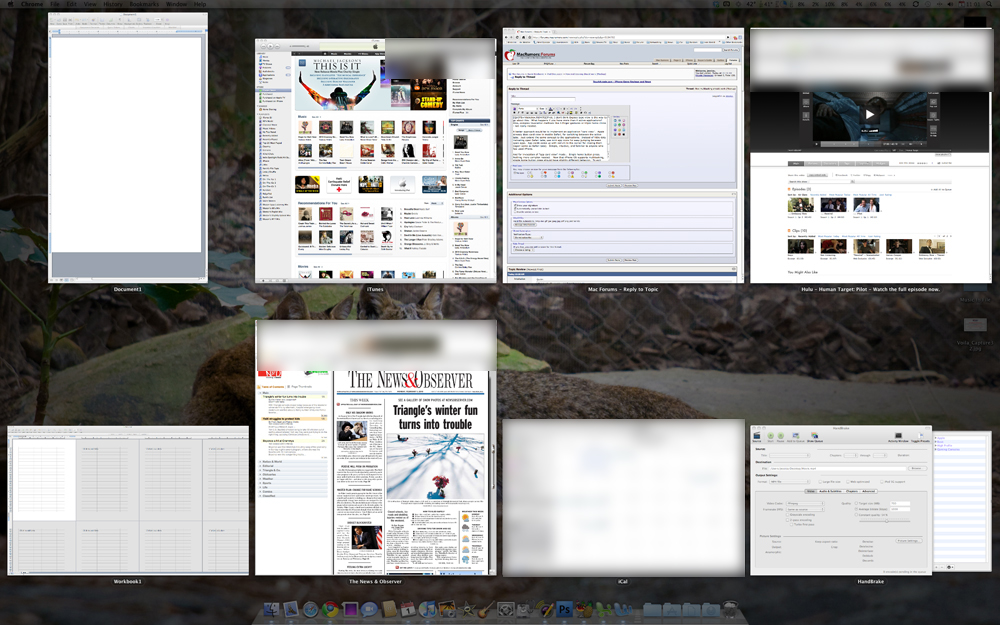The image size is (1000, 625).
Task: Select Average bitrate radio in HandBrake
Action: [x=856, y=509]
